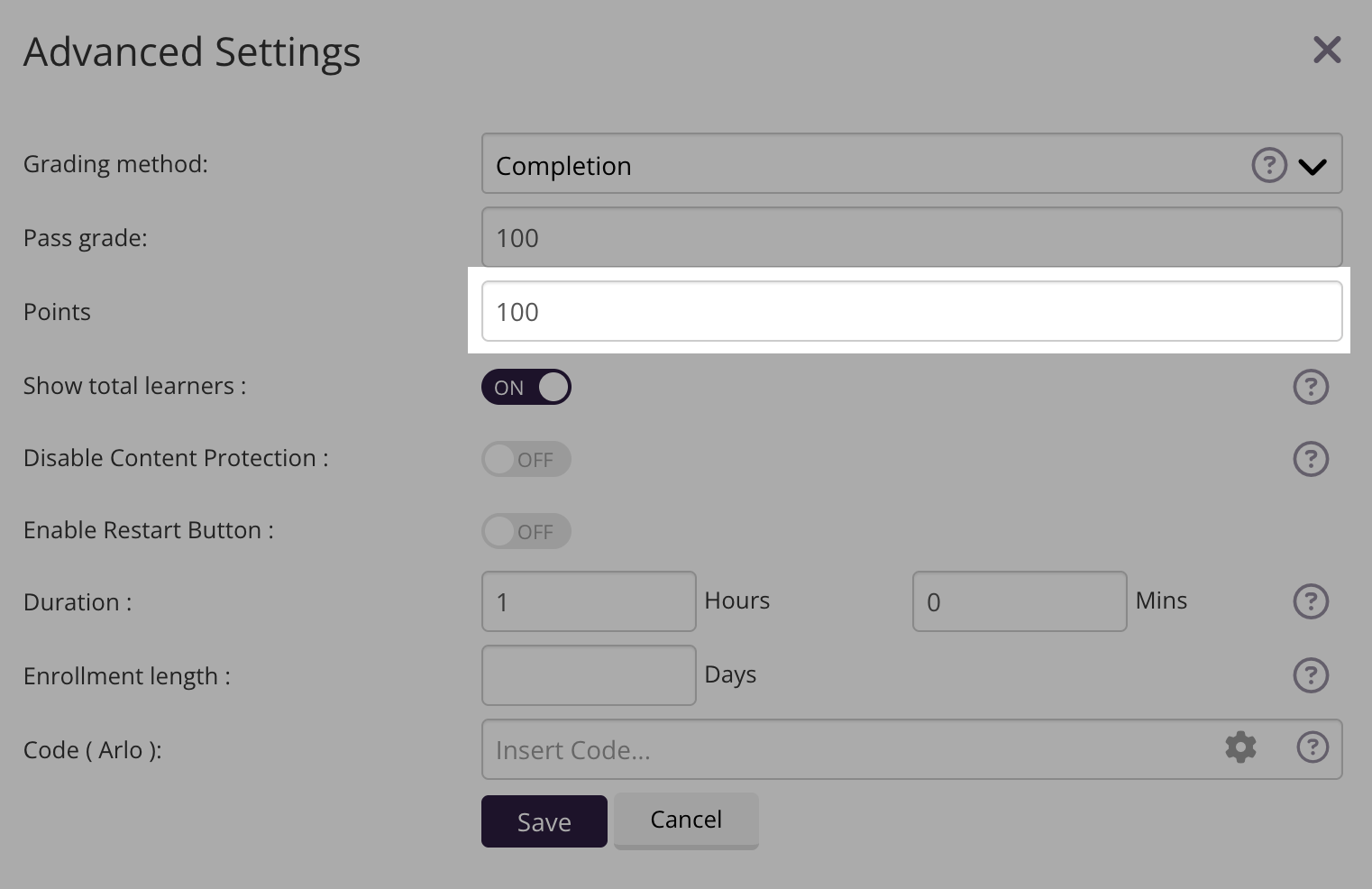Focus the Pass grade field

pyautogui.click(x=910, y=238)
